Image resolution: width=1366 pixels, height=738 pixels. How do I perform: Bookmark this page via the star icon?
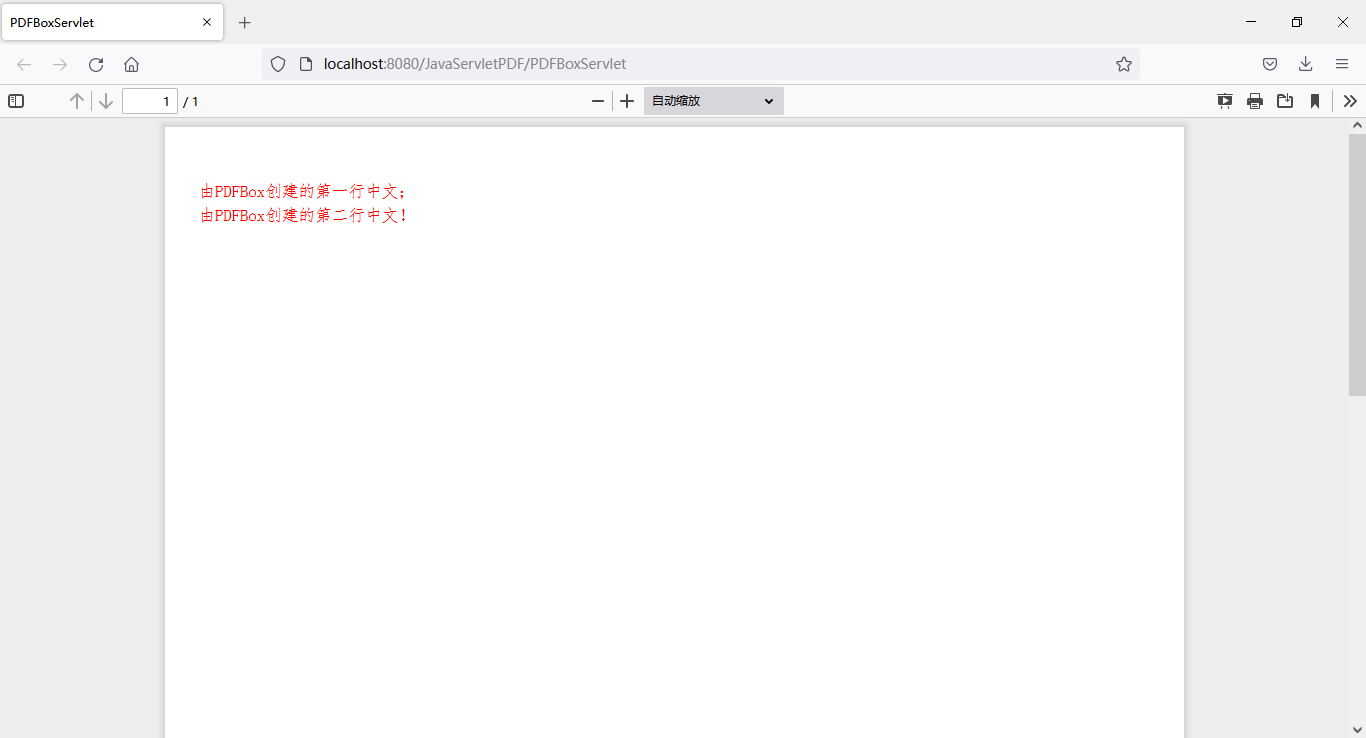click(1123, 63)
